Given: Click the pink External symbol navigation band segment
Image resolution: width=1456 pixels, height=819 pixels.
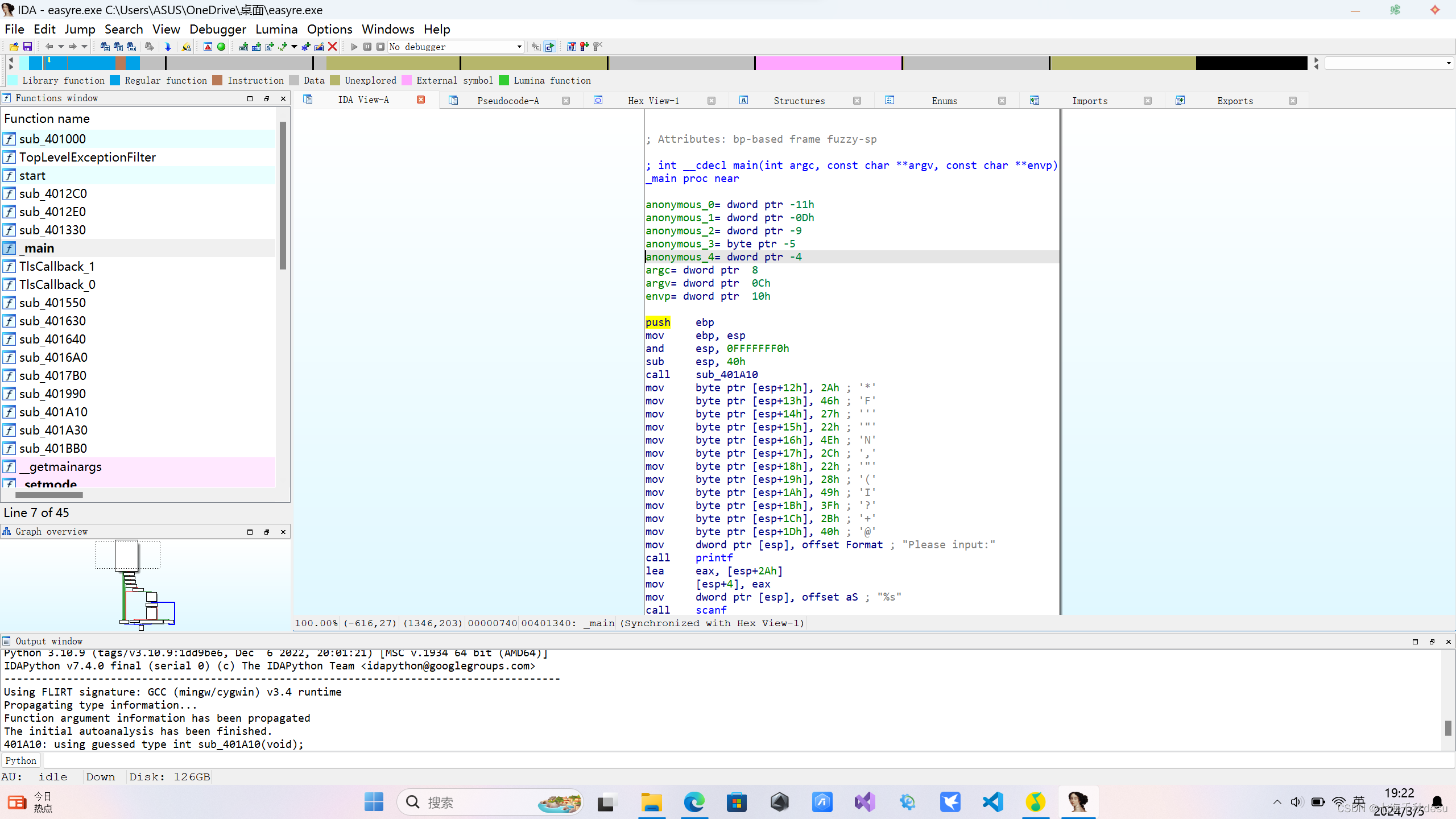Looking at the screenshot, I should click(x=828, y=63).
